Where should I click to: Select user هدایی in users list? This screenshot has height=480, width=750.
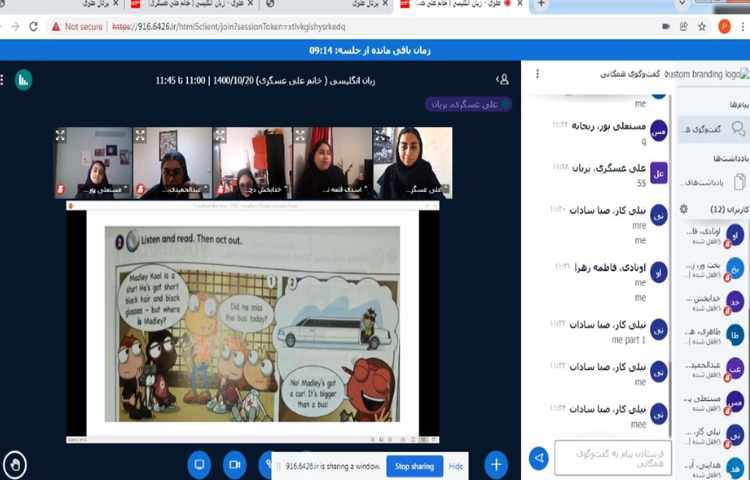pos(713,468)
